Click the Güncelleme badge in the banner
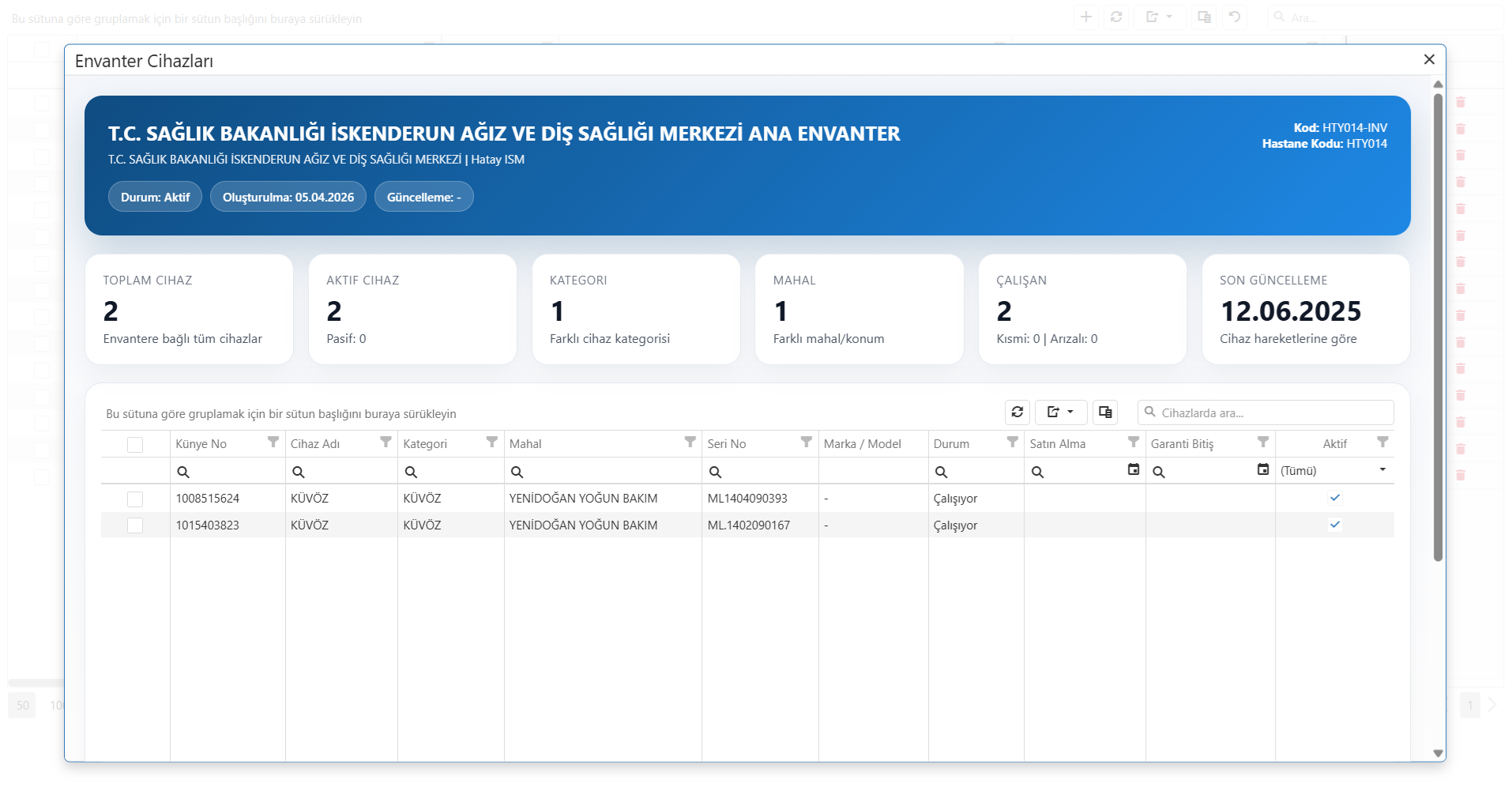Image resolution: width=1512 pixels, height=806 pixels. coord(424,197)
